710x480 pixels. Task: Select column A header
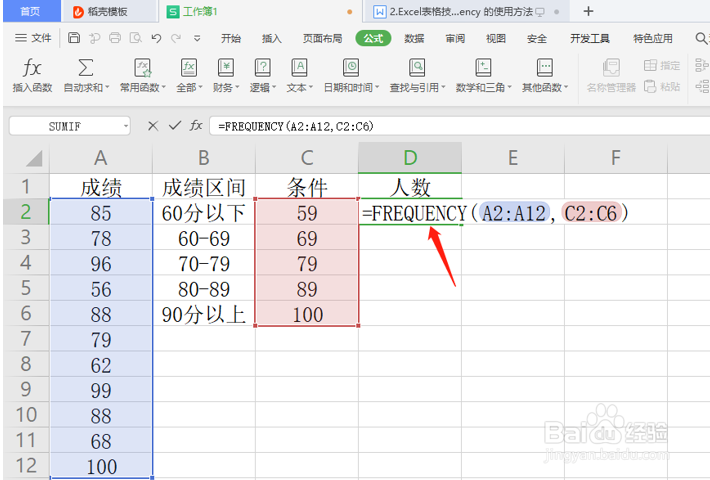[101, 158]
